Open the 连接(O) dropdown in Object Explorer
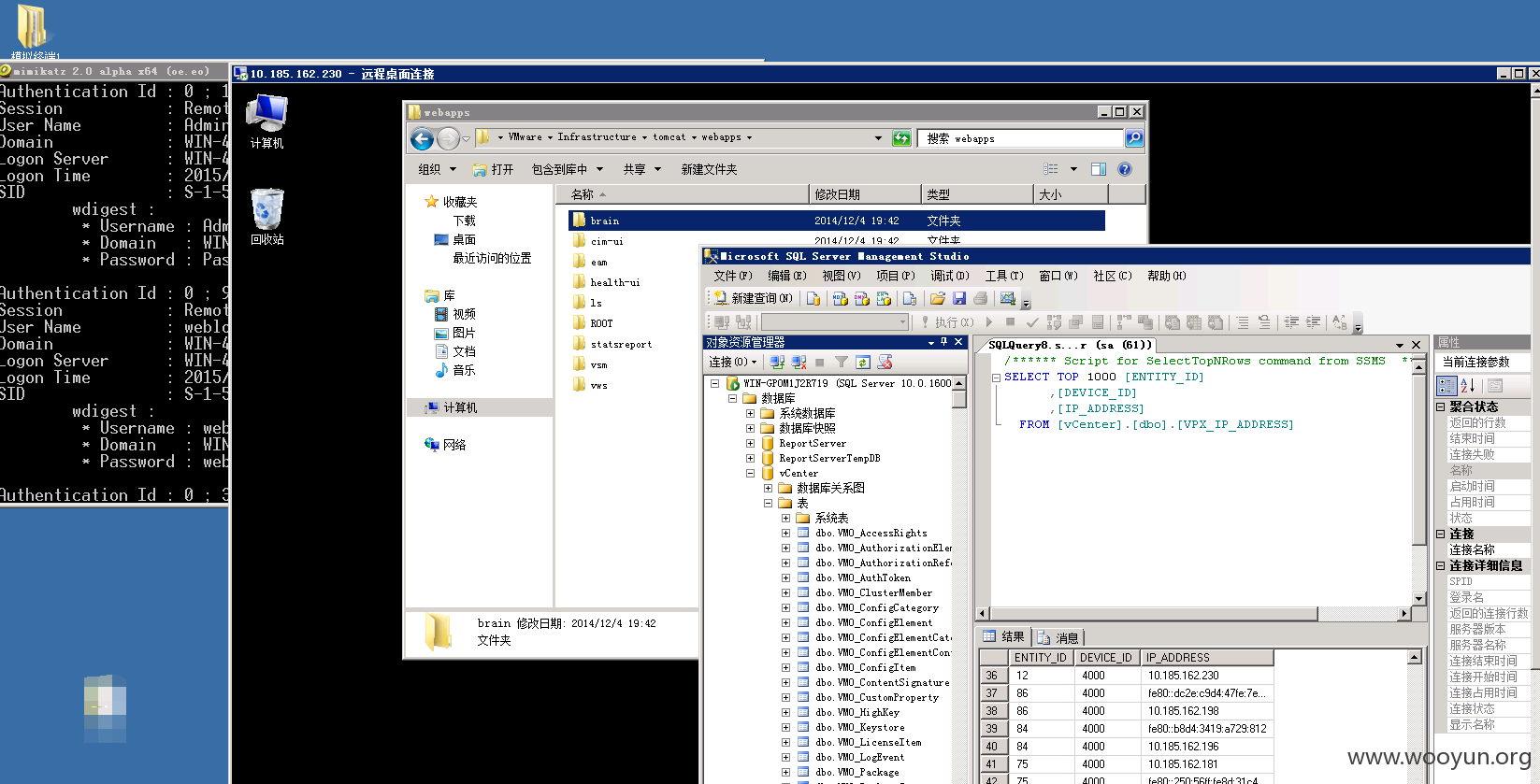This screenshot has width=1540, height=784. pyautogui.click(x=733, y=362)
